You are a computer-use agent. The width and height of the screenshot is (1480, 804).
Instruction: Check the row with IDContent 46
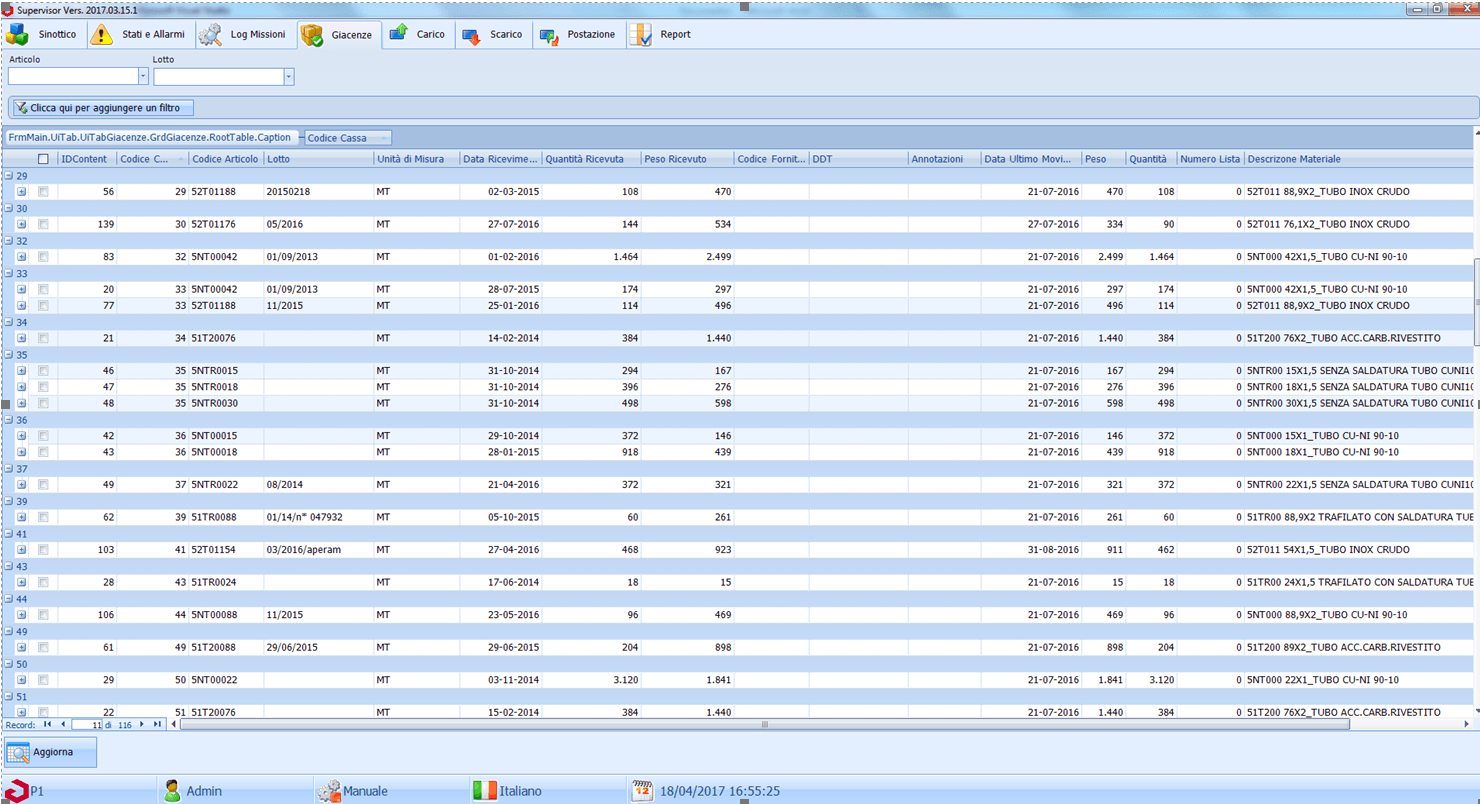[43, 371]
